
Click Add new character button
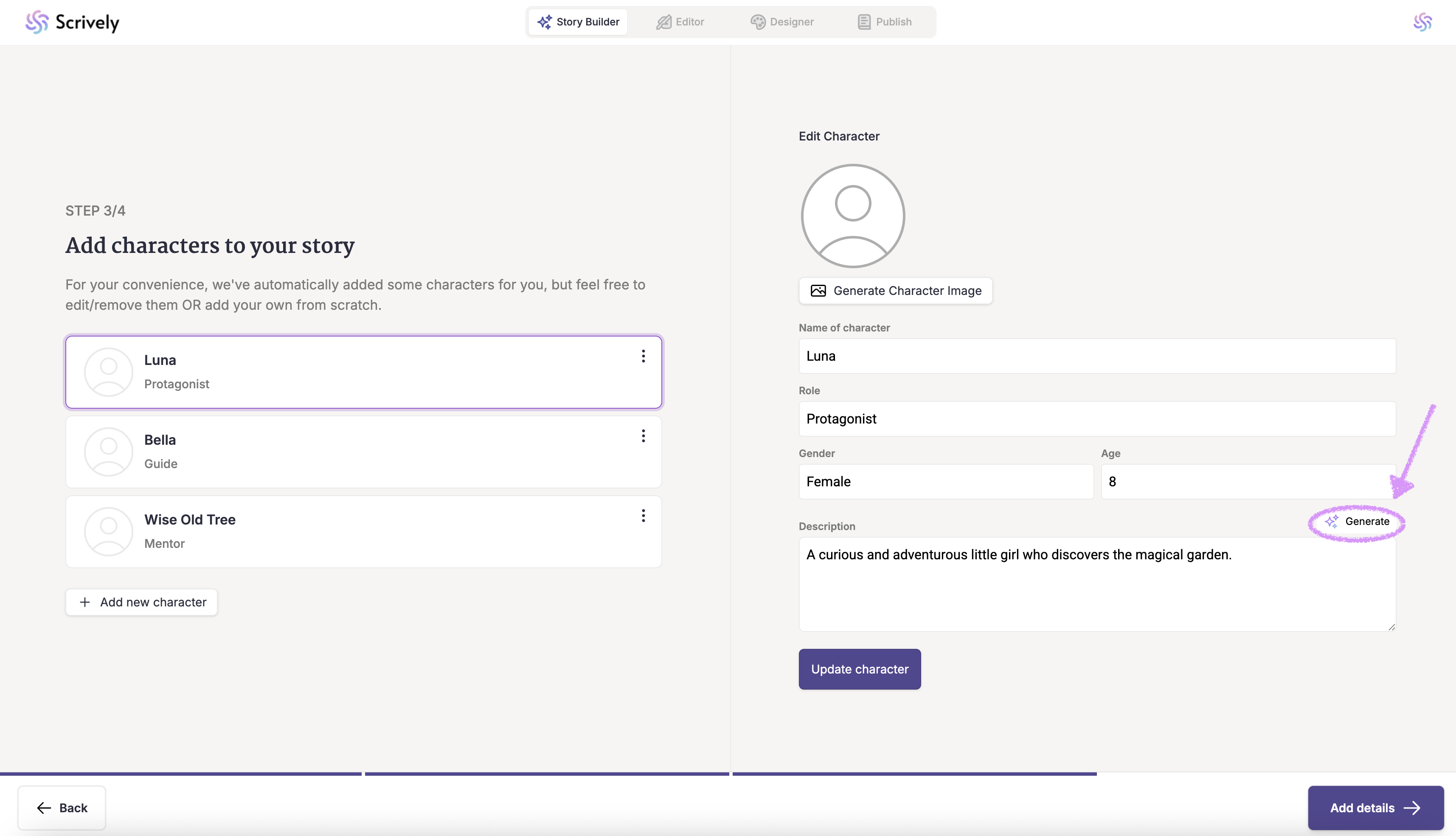tap(141, 602)
